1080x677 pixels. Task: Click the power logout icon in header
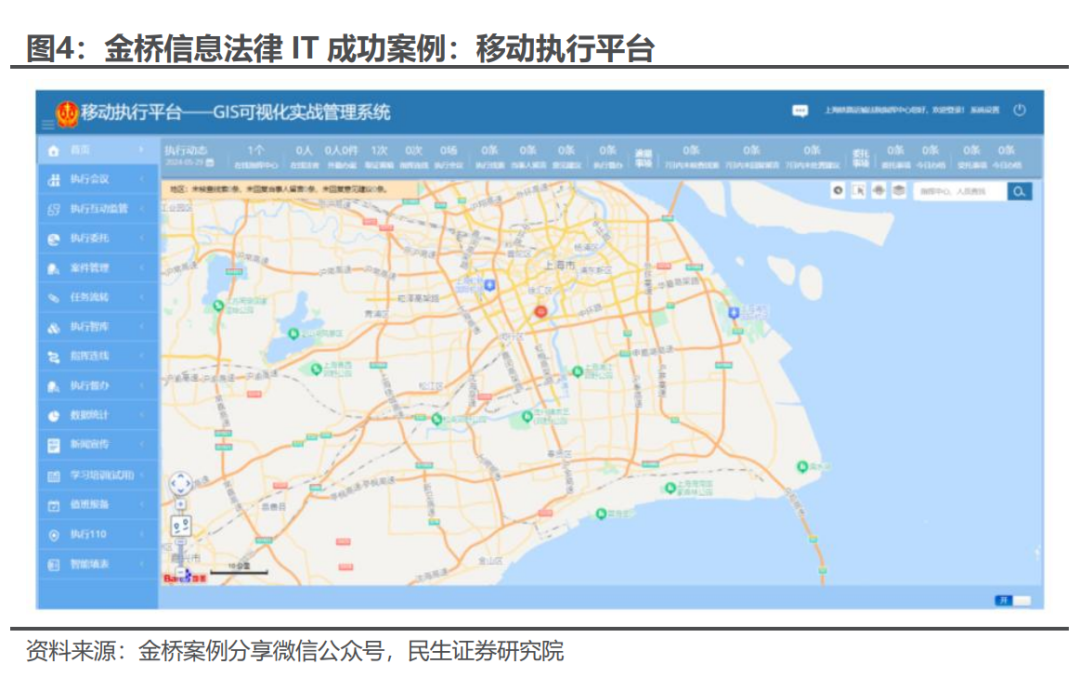tap(1019, 110)
